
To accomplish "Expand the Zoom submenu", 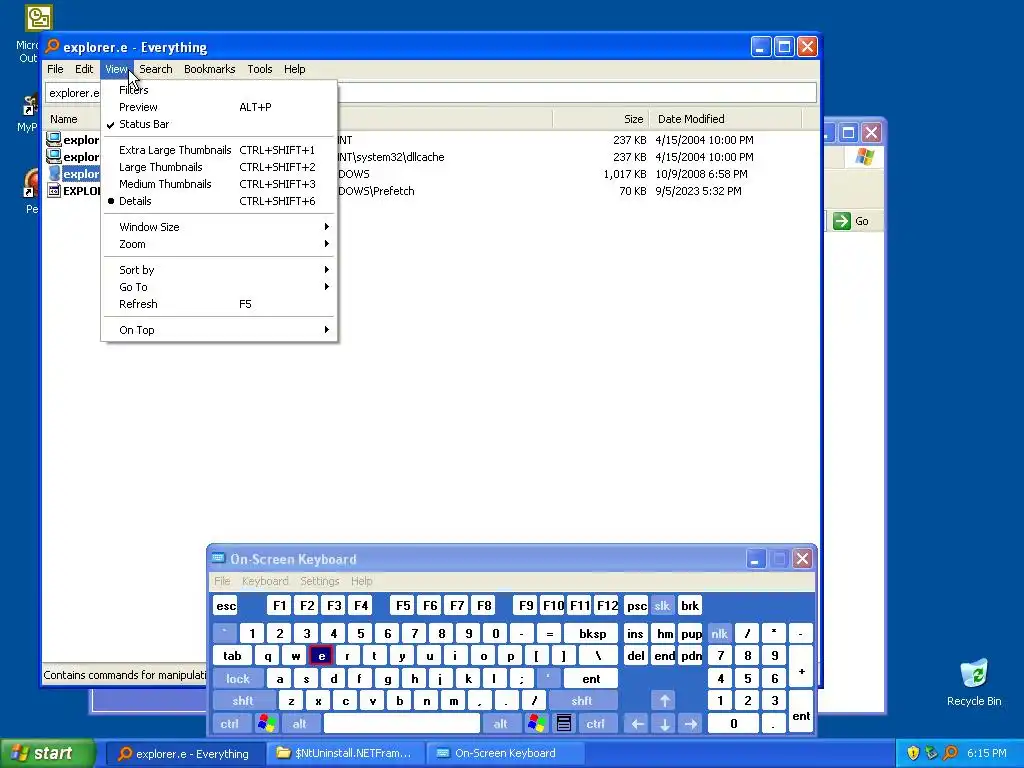I will 219,244.
